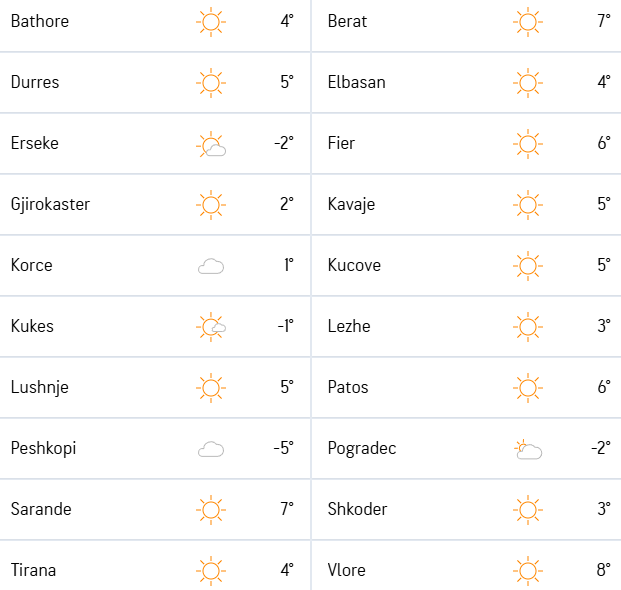The height and width of the screenshot is (590, 621).
Task: Click the partly cloudy icon for Erseke
Action: [211, 144]
